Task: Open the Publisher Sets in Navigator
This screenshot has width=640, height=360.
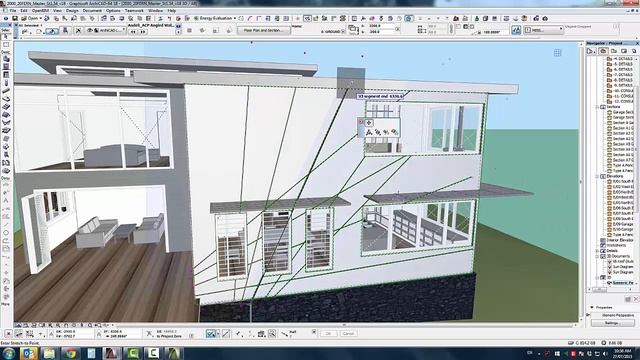Action: click(634, 51)
